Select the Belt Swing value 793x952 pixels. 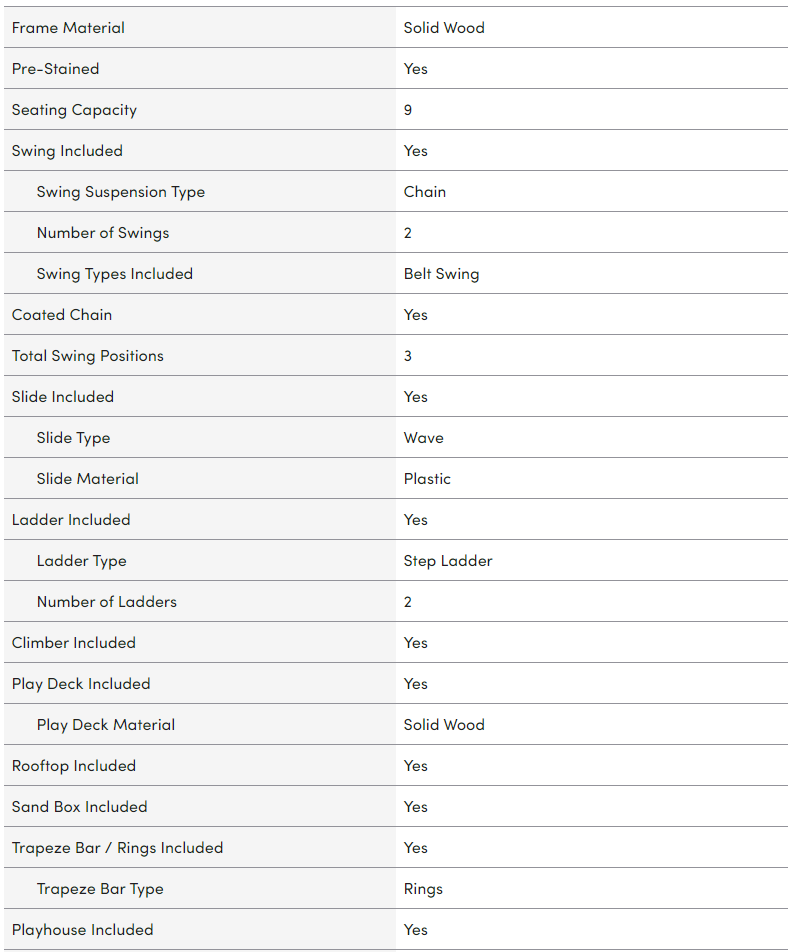point(441,274)
